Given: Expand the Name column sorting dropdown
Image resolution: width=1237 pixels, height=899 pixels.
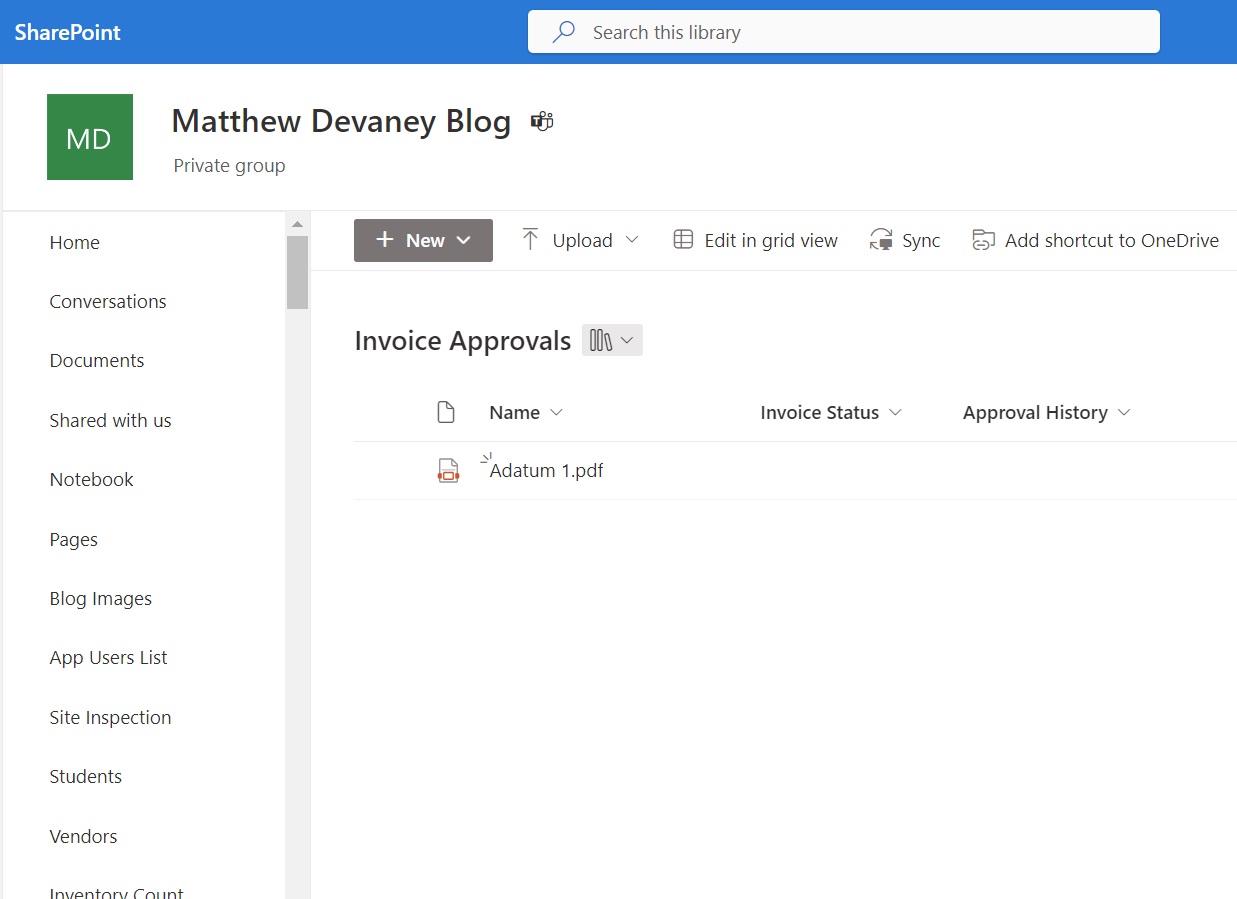Looking at the screenshot, I should 558,412.
